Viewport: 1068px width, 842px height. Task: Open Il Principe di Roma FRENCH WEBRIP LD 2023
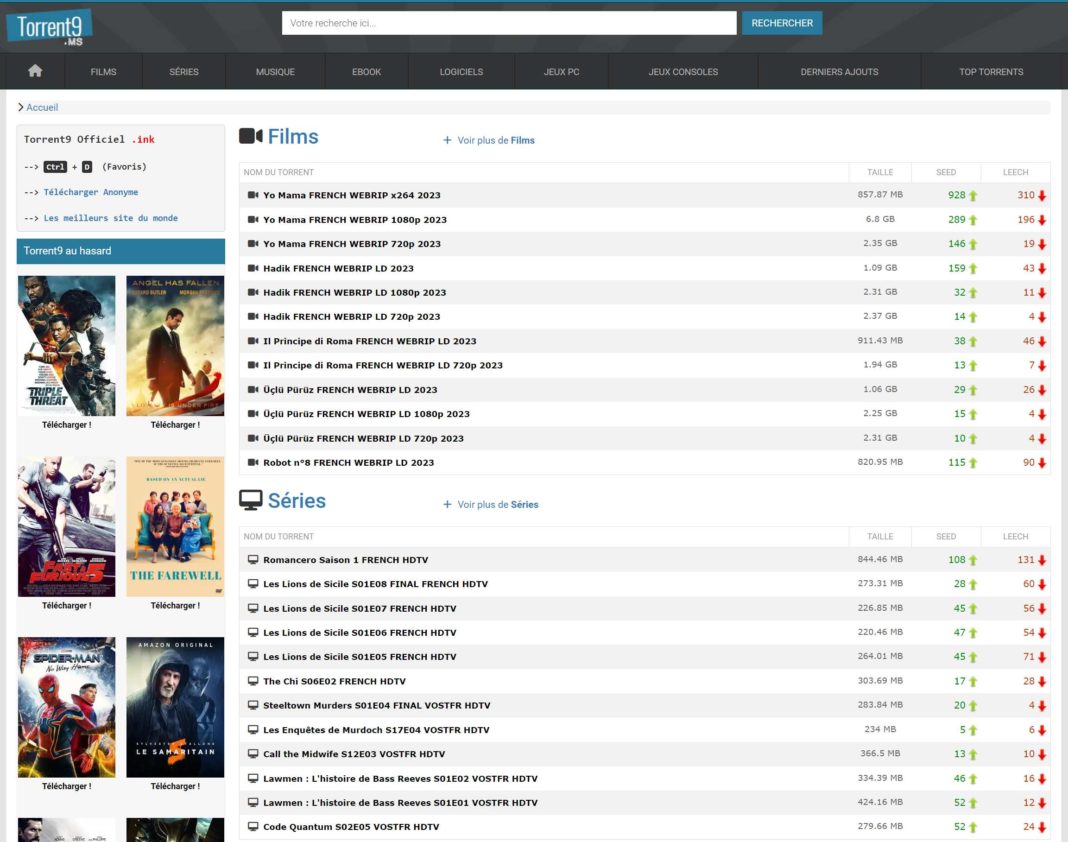[x=370, y=341]
